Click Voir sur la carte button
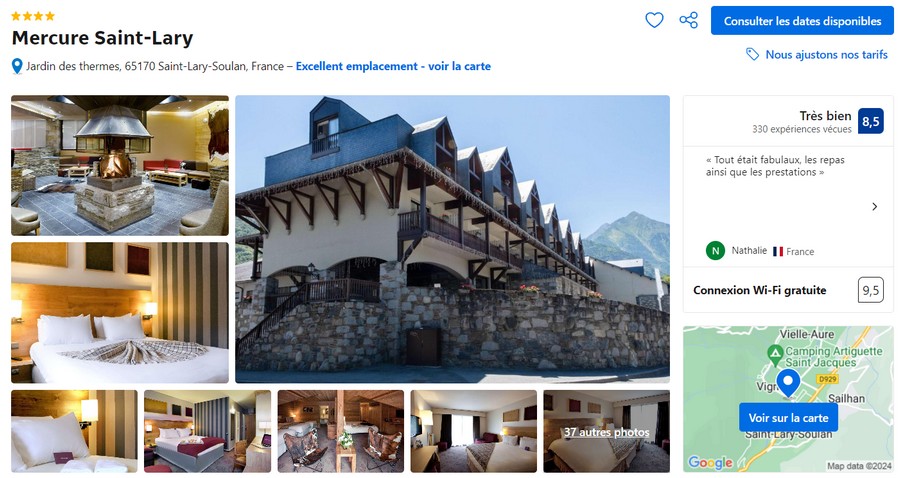Viewport: 900px width, 478px height. coord(788,418)
